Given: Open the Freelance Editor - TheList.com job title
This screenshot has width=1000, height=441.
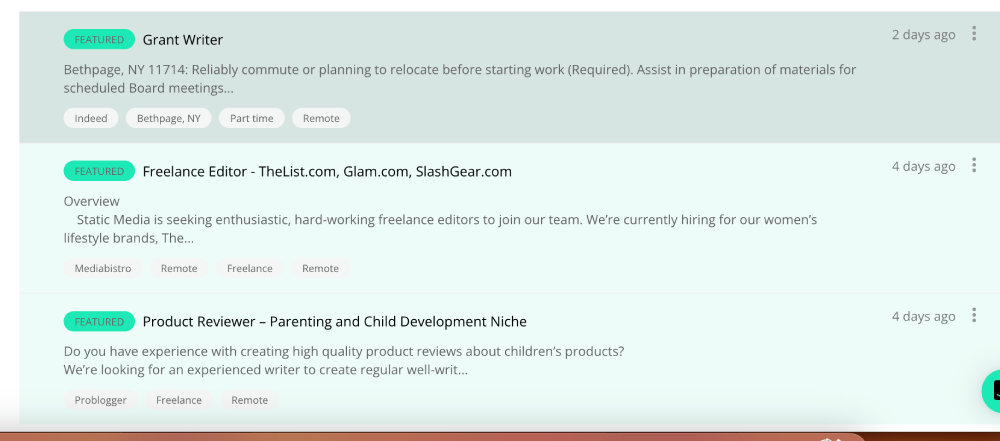Looking at the screenshot, I should coord(327,171).
